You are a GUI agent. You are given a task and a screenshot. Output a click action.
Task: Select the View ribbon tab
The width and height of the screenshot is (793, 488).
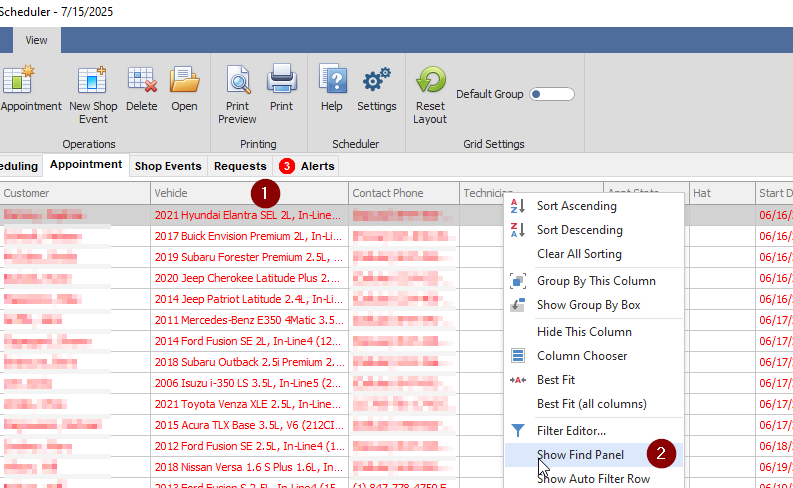(36, 40)
